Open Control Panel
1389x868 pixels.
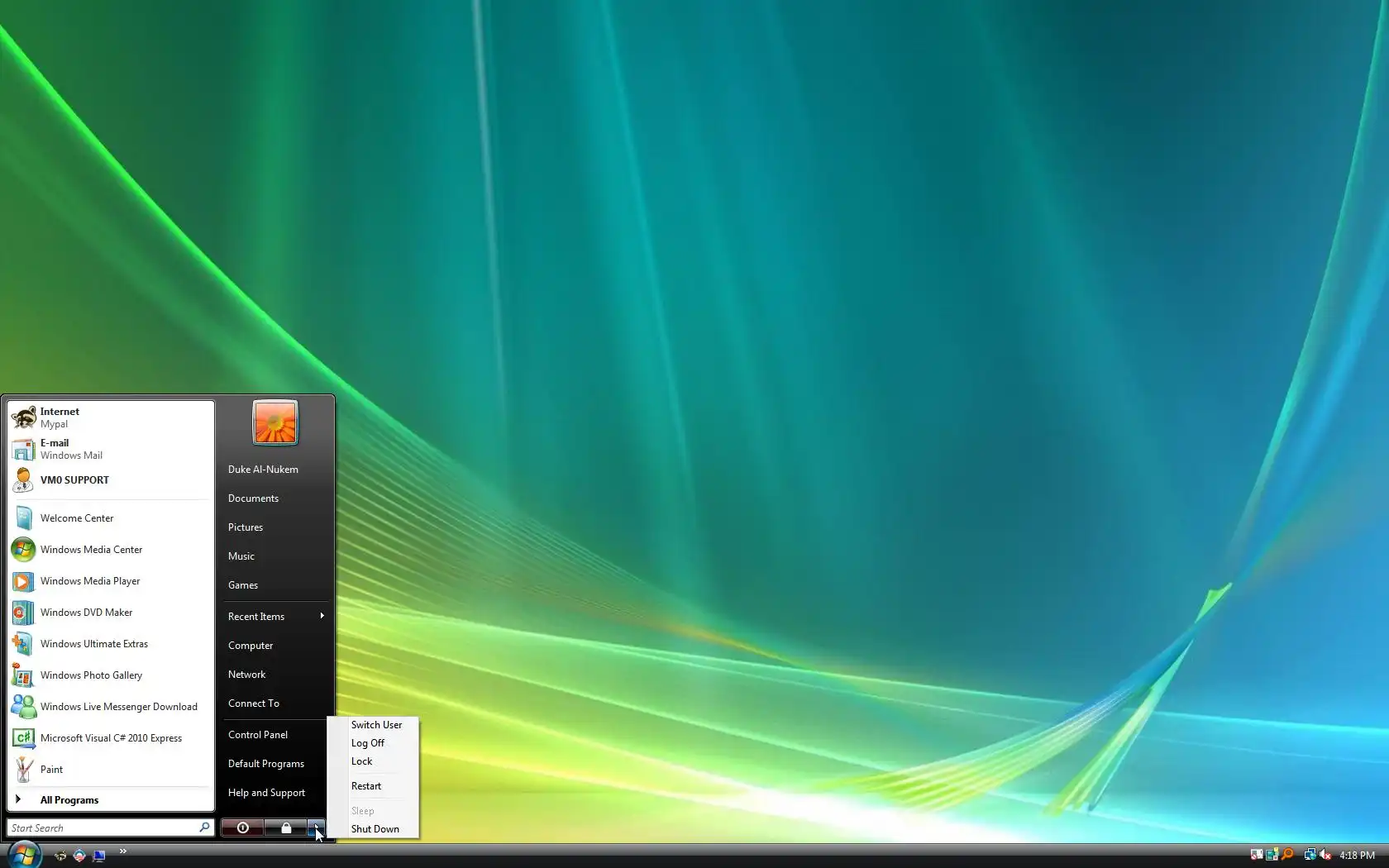276,735
